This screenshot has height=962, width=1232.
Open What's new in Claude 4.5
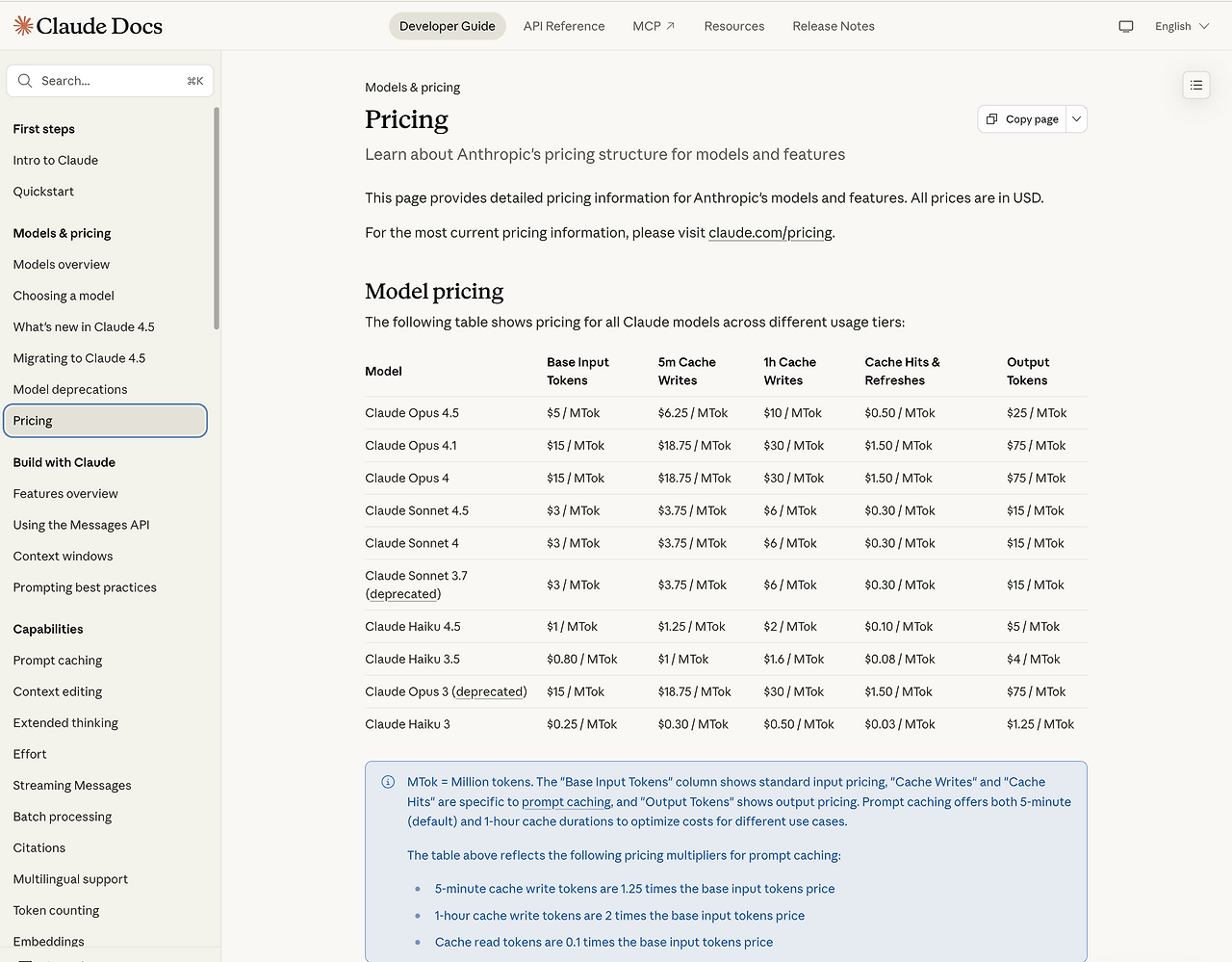84,326
